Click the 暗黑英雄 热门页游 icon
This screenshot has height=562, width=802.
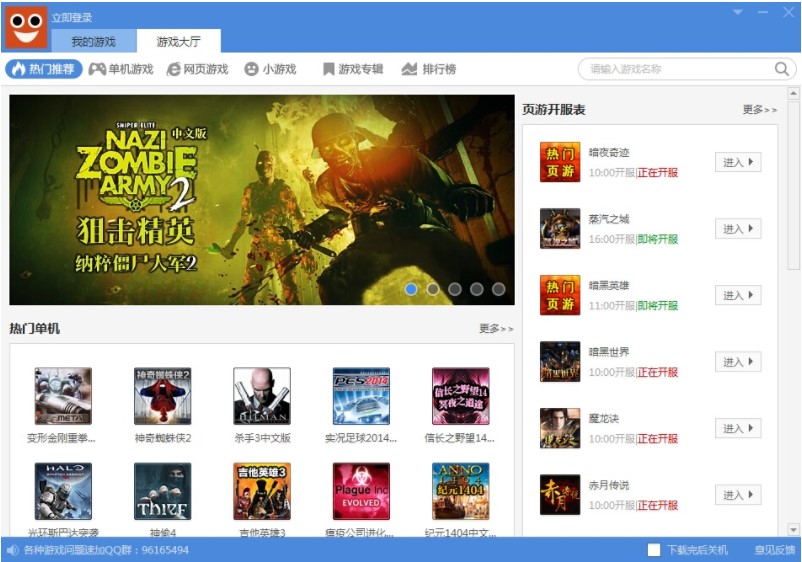pyautogui.click(x=560, y=295)
